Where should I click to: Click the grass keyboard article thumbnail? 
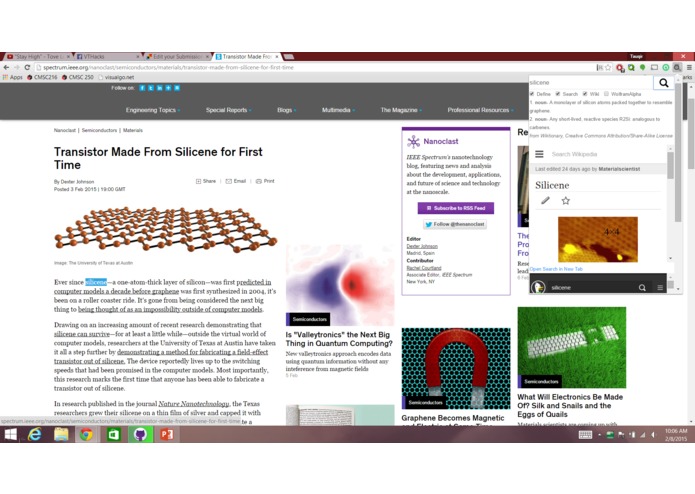[x=571, y=347]
